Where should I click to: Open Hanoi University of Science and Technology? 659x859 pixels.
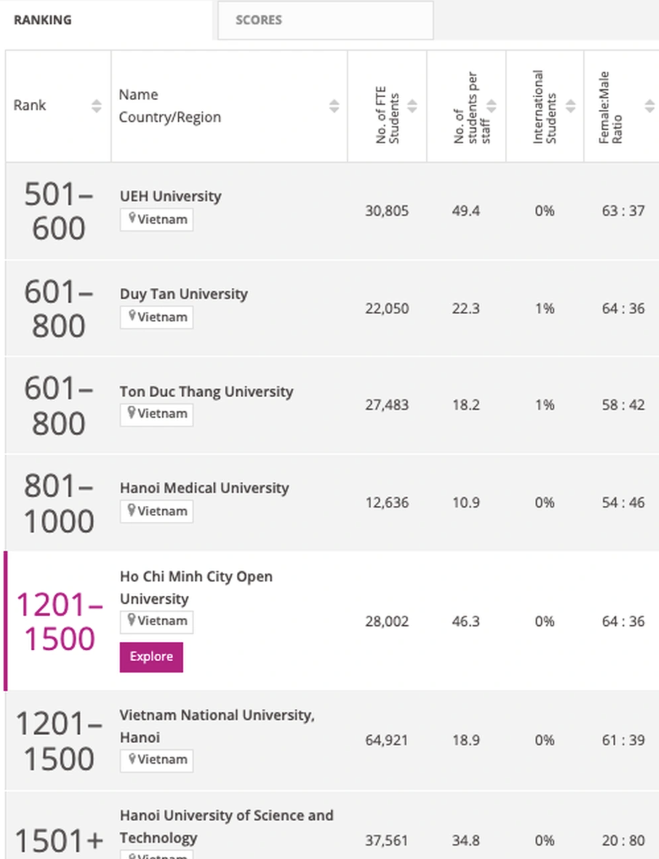tap(226, 826)
